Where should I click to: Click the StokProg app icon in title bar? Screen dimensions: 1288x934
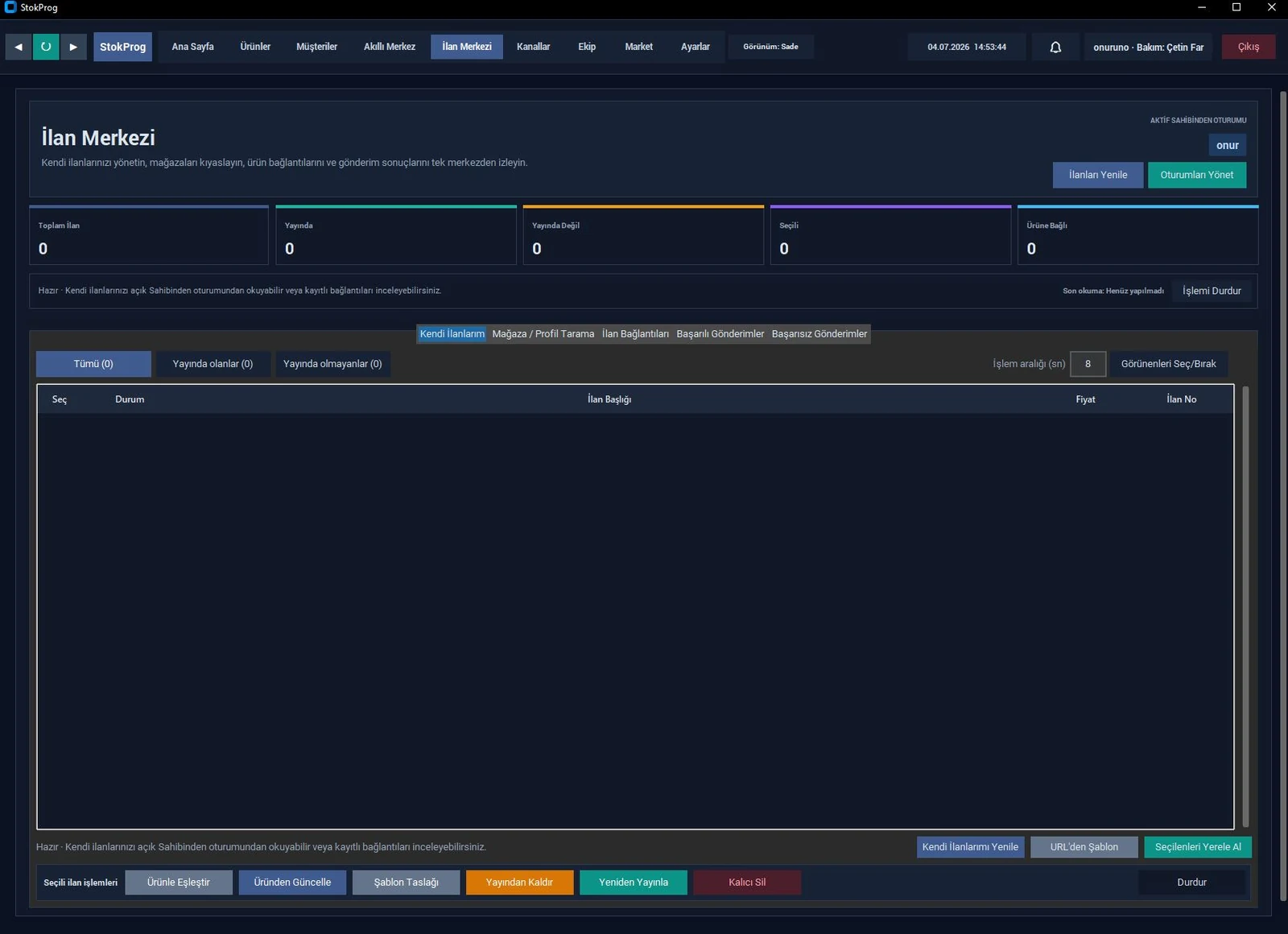[10, 7]
